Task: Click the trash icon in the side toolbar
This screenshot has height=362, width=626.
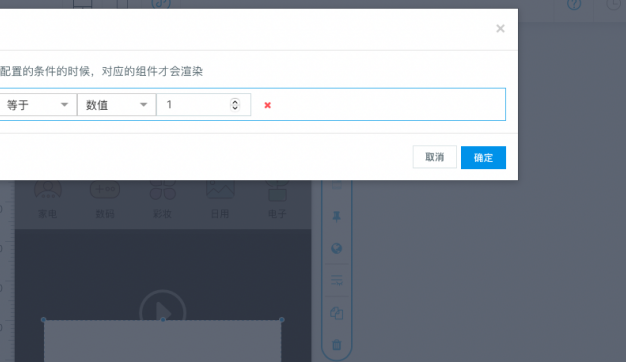Action: pos(337,344)
